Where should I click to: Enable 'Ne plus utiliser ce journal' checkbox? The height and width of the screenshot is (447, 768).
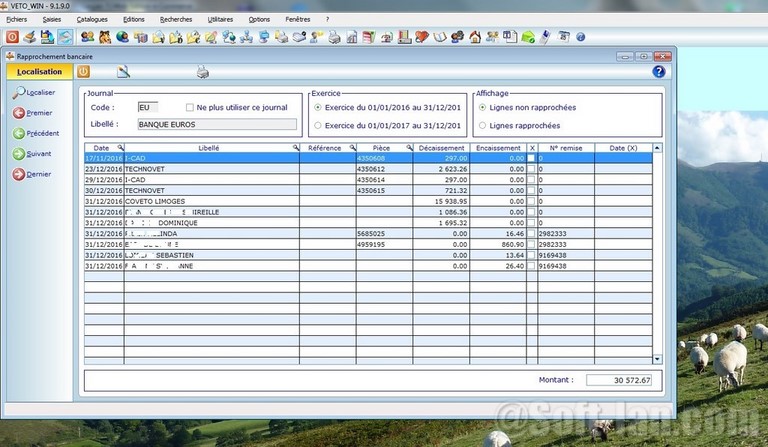(x=190, y=107)
